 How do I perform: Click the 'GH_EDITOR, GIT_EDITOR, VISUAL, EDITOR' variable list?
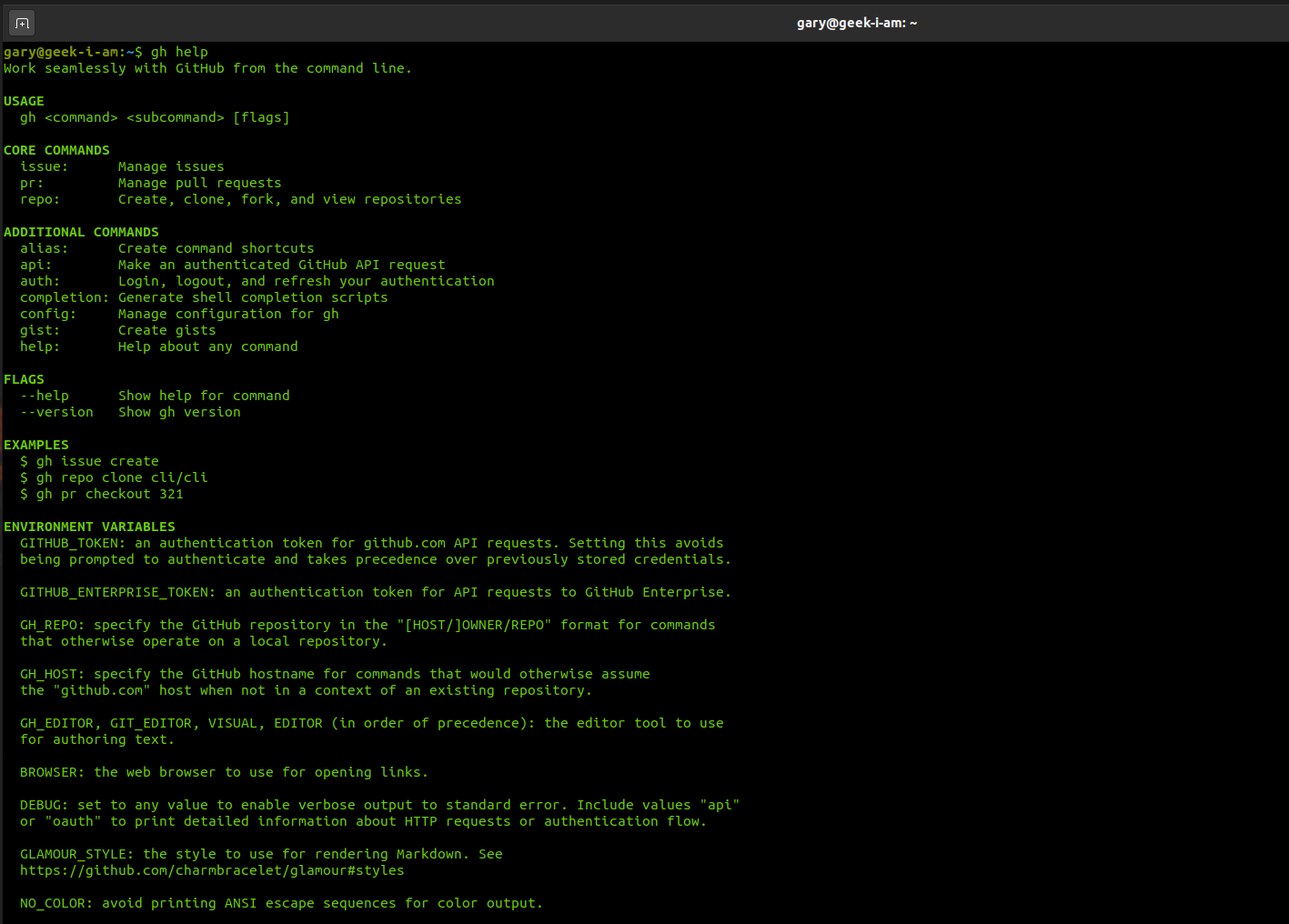click(171, 723)
